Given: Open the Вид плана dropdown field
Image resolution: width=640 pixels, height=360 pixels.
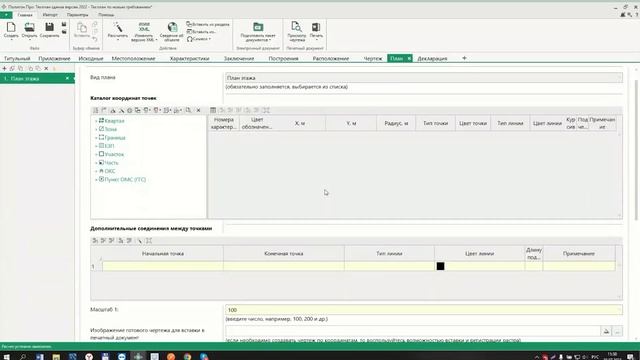Looking at the screenshot, I should point(424,78).
